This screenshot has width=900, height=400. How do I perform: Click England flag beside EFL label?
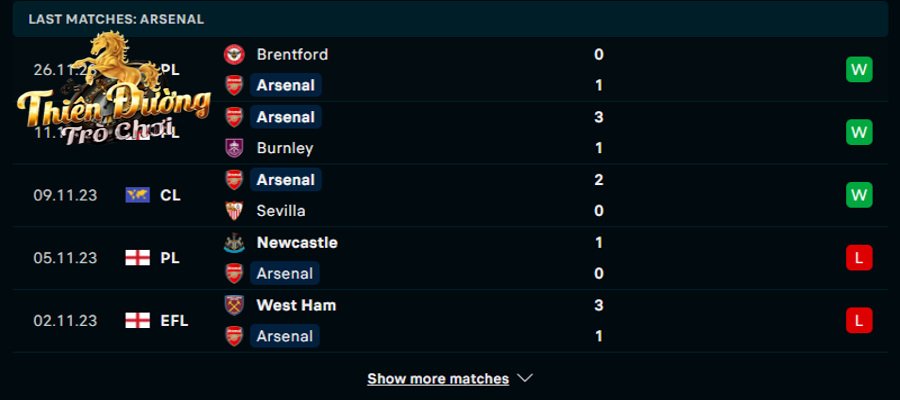[138, 320]
